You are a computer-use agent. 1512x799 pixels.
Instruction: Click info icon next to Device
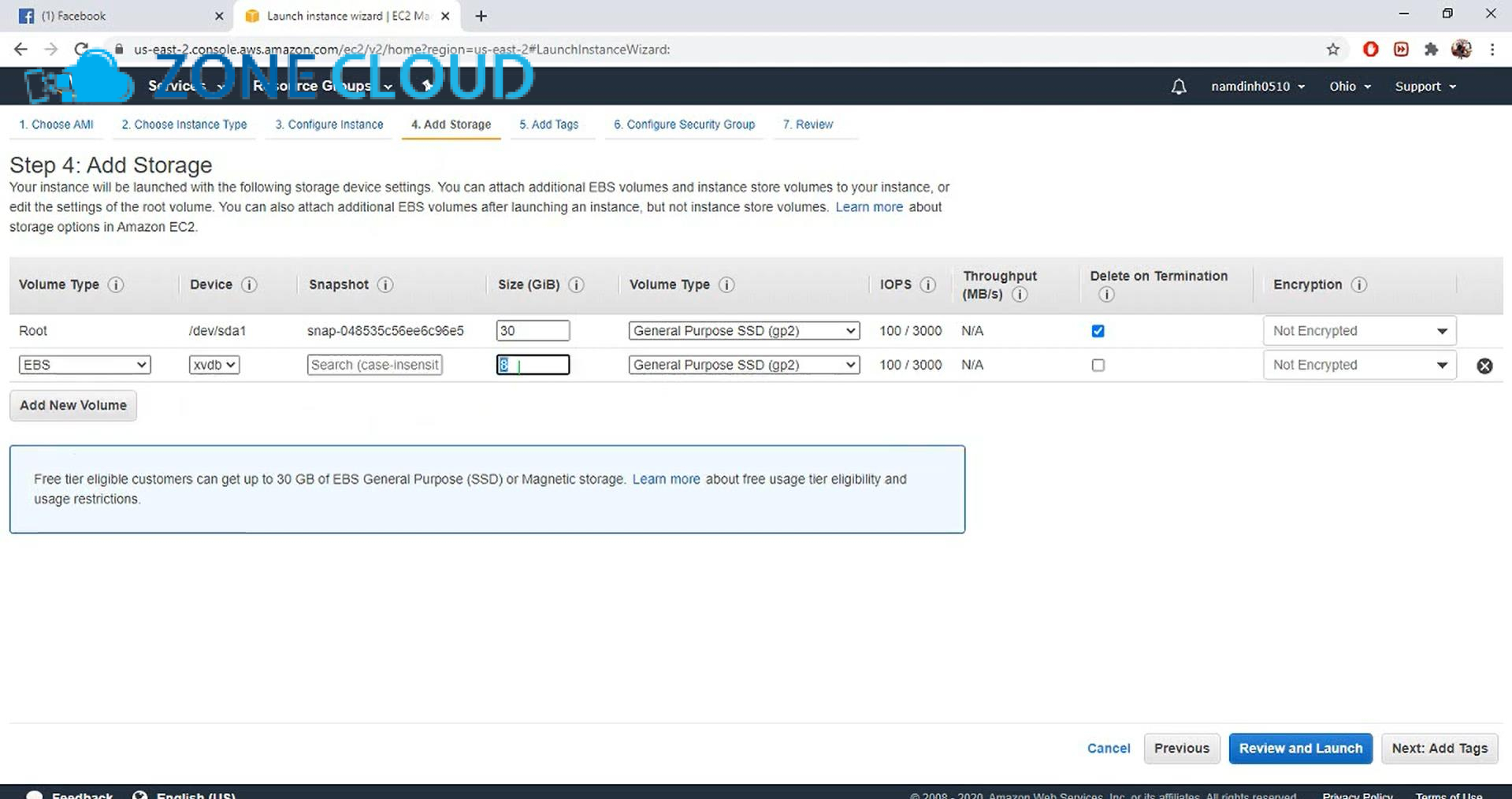click(x=249, y=284)
